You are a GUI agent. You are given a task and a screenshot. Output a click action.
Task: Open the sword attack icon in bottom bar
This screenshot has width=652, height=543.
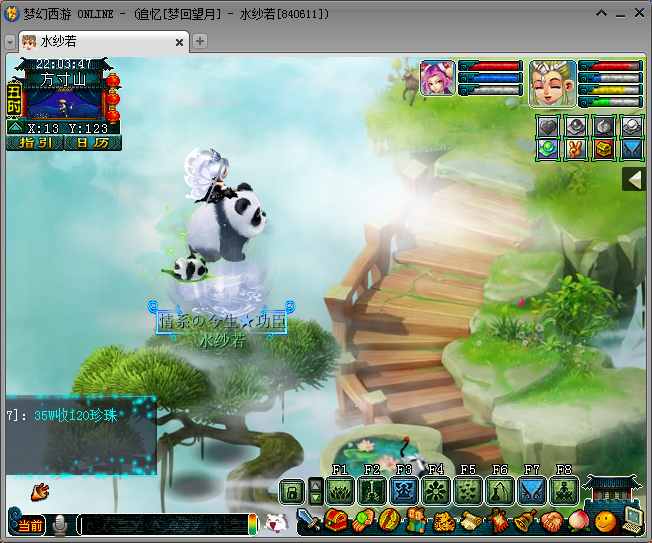tap(308, 520)
